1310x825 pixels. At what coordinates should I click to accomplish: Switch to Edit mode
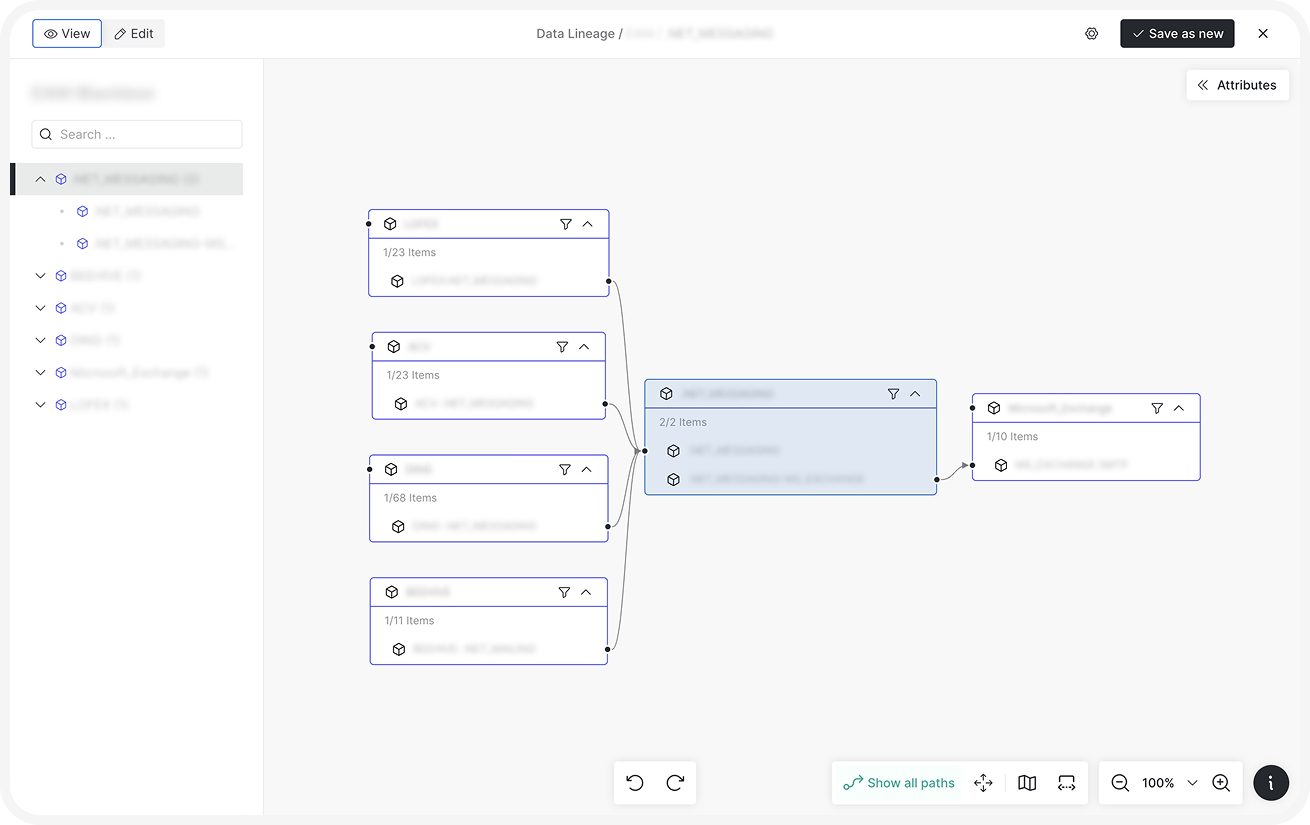[x=134, y=34]
